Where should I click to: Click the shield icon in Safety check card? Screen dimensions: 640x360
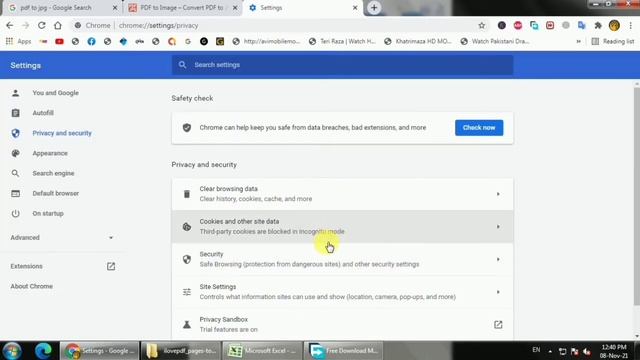187,128
